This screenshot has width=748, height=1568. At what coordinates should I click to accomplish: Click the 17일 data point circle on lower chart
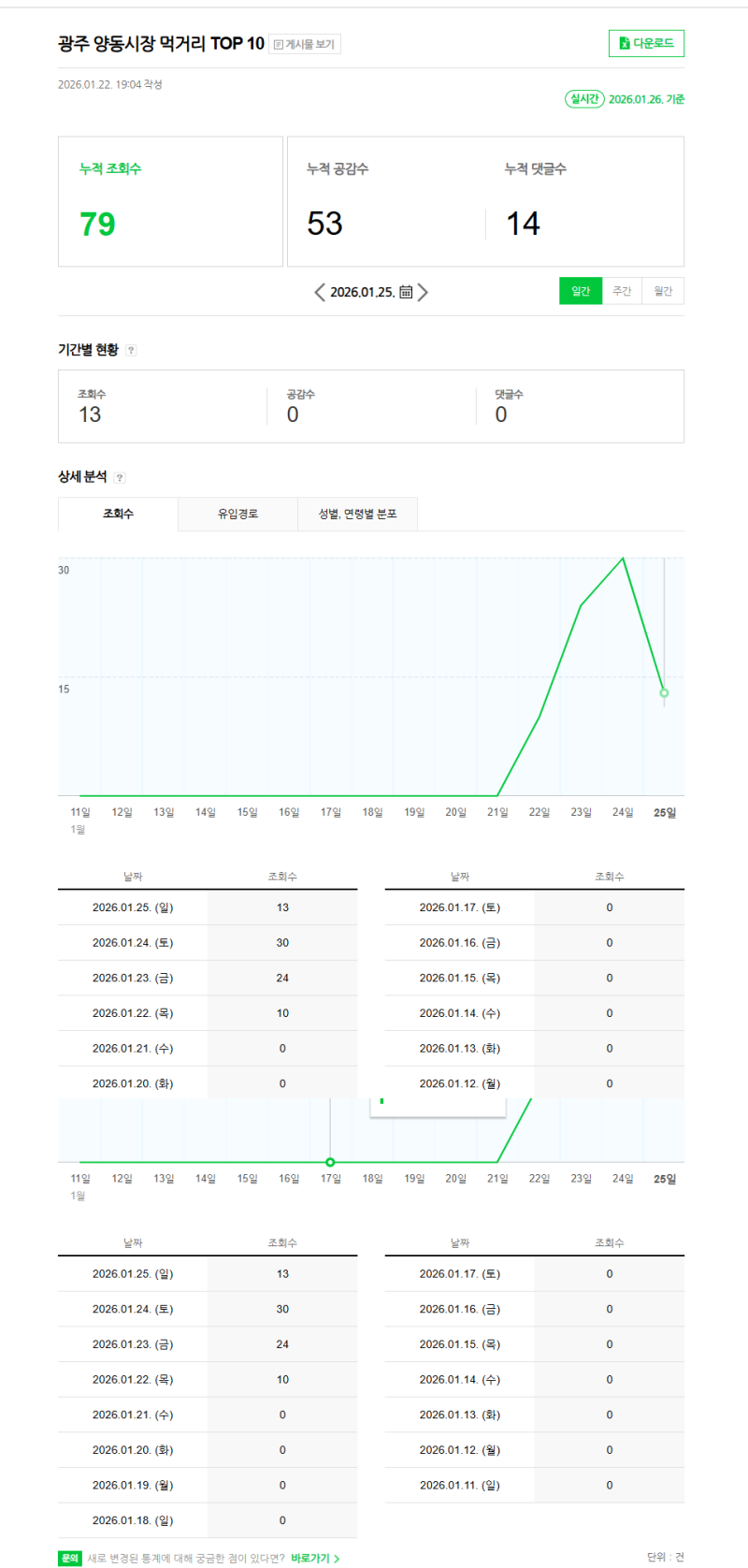click(x=330, y=1162)
